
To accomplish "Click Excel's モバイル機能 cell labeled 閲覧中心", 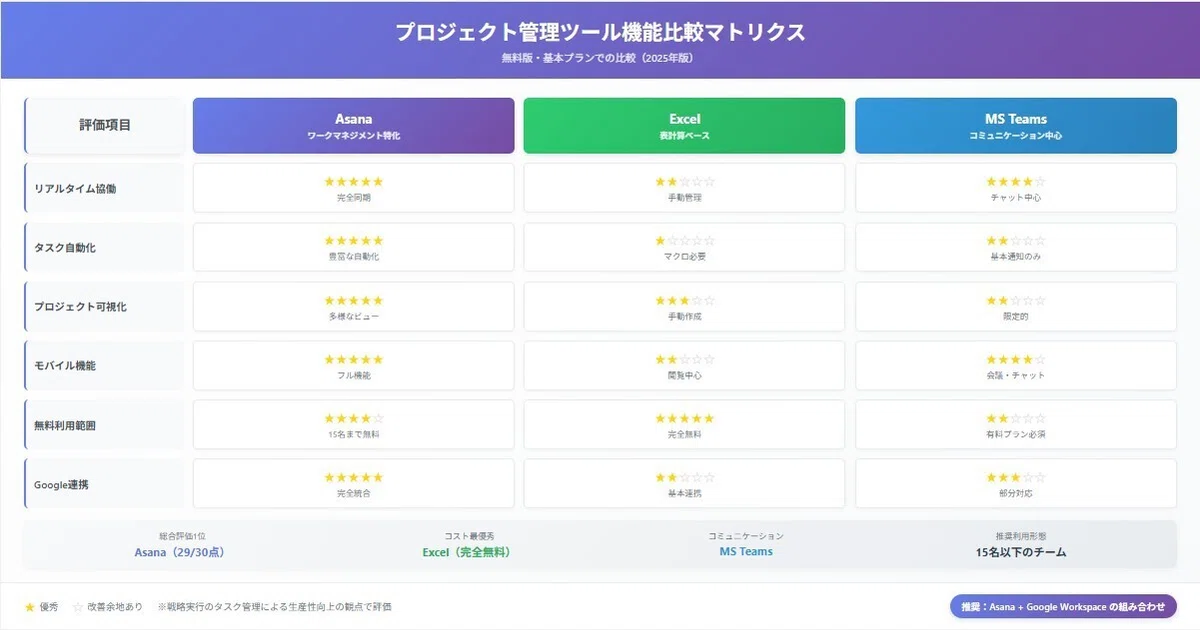I will pos(684,366).
